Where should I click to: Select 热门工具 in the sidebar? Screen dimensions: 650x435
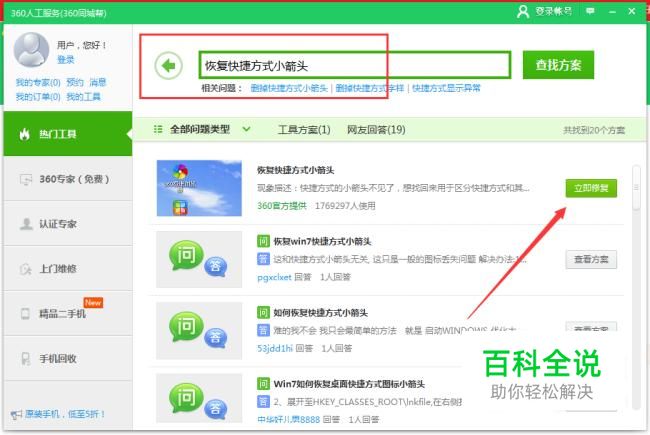coord(68,134)
